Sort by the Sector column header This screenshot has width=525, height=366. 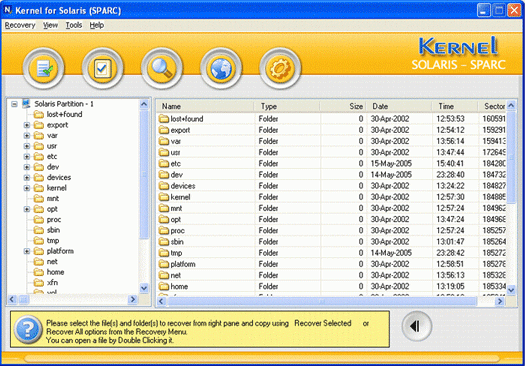click(x=492, y=106)
